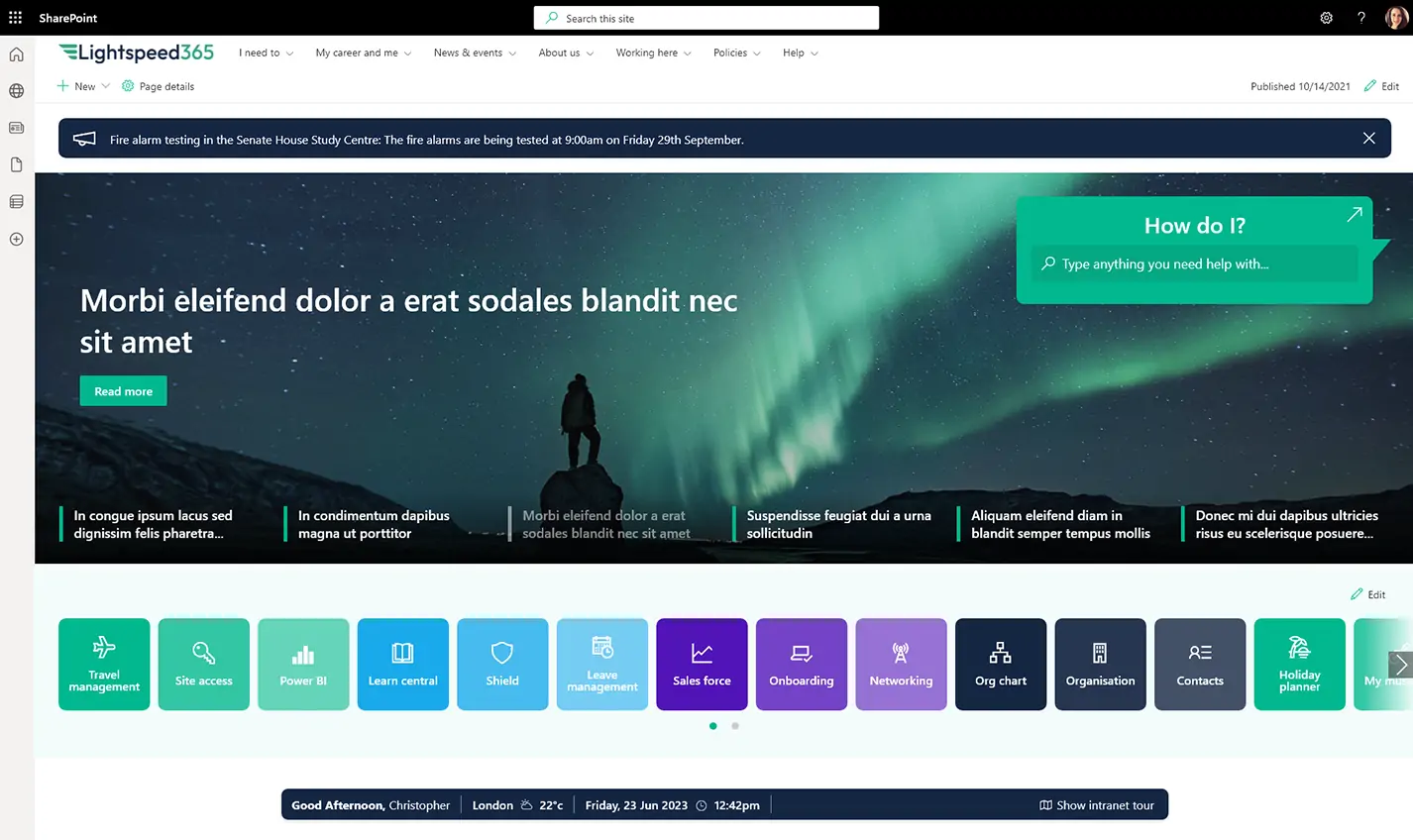Open the Org chart tile

pyautogui.click(x=1000, y=664)
